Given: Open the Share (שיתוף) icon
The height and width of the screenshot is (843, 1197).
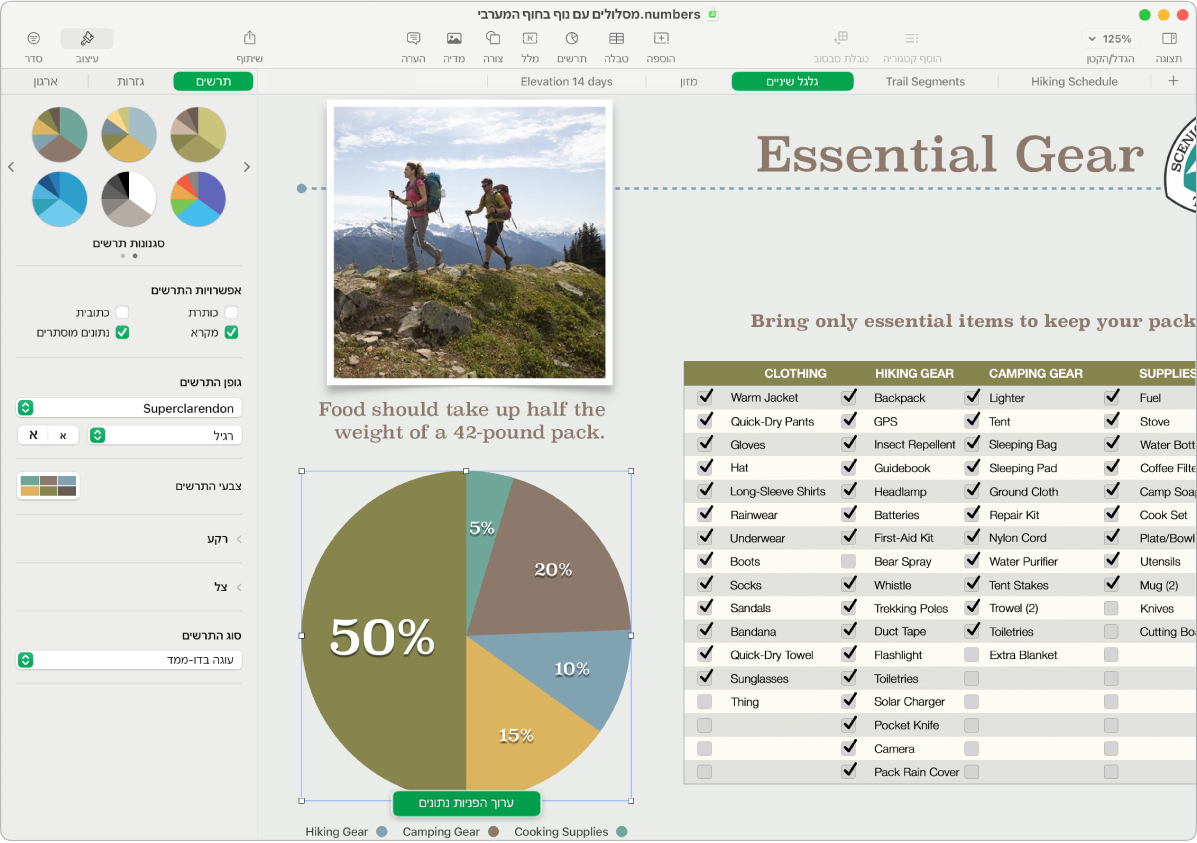Looking at the screenshot, I should [250, 38].
